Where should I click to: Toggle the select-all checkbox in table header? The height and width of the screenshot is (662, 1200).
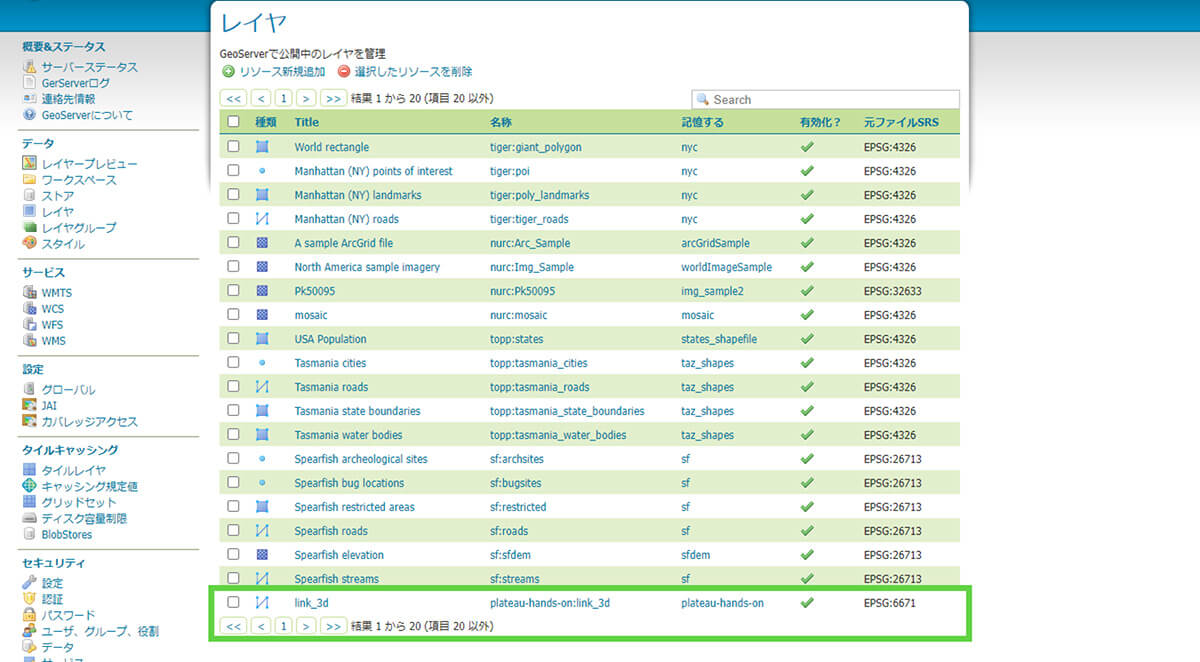tap(234, 122)
